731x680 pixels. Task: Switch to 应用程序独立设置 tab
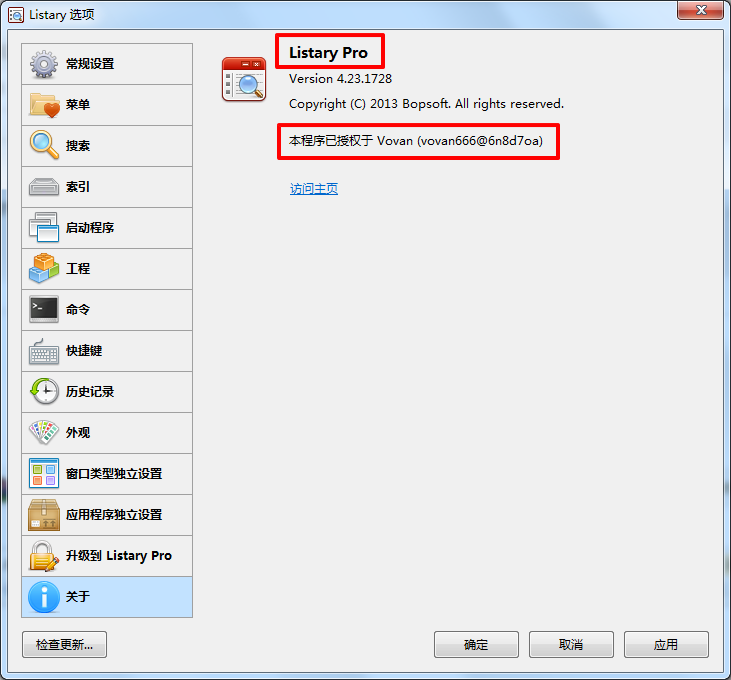[x=107, y=515]
